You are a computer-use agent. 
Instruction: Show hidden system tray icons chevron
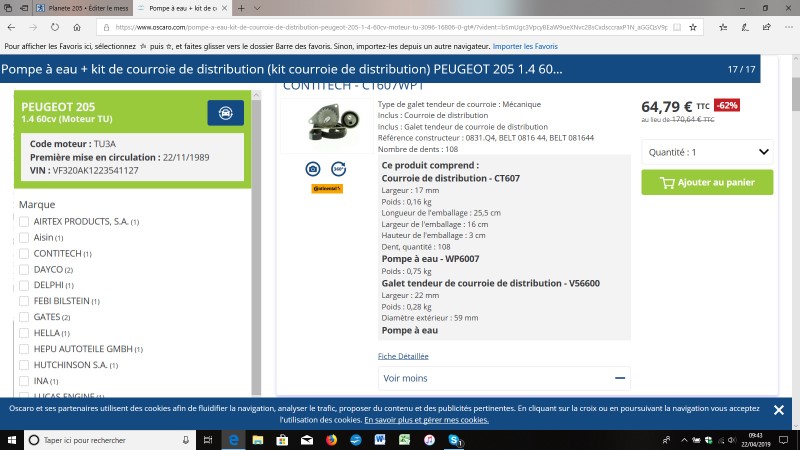(x=684, y=440)
